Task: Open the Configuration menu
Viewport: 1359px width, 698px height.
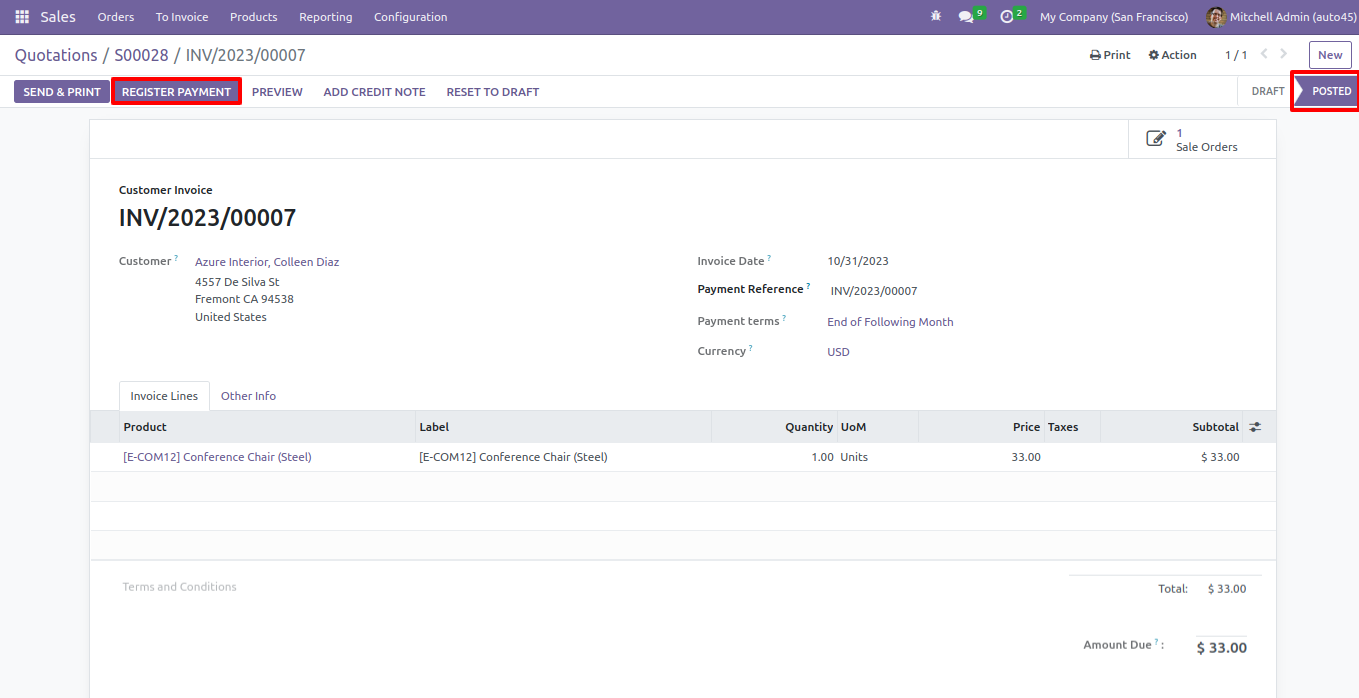Action: pos(411,17)
